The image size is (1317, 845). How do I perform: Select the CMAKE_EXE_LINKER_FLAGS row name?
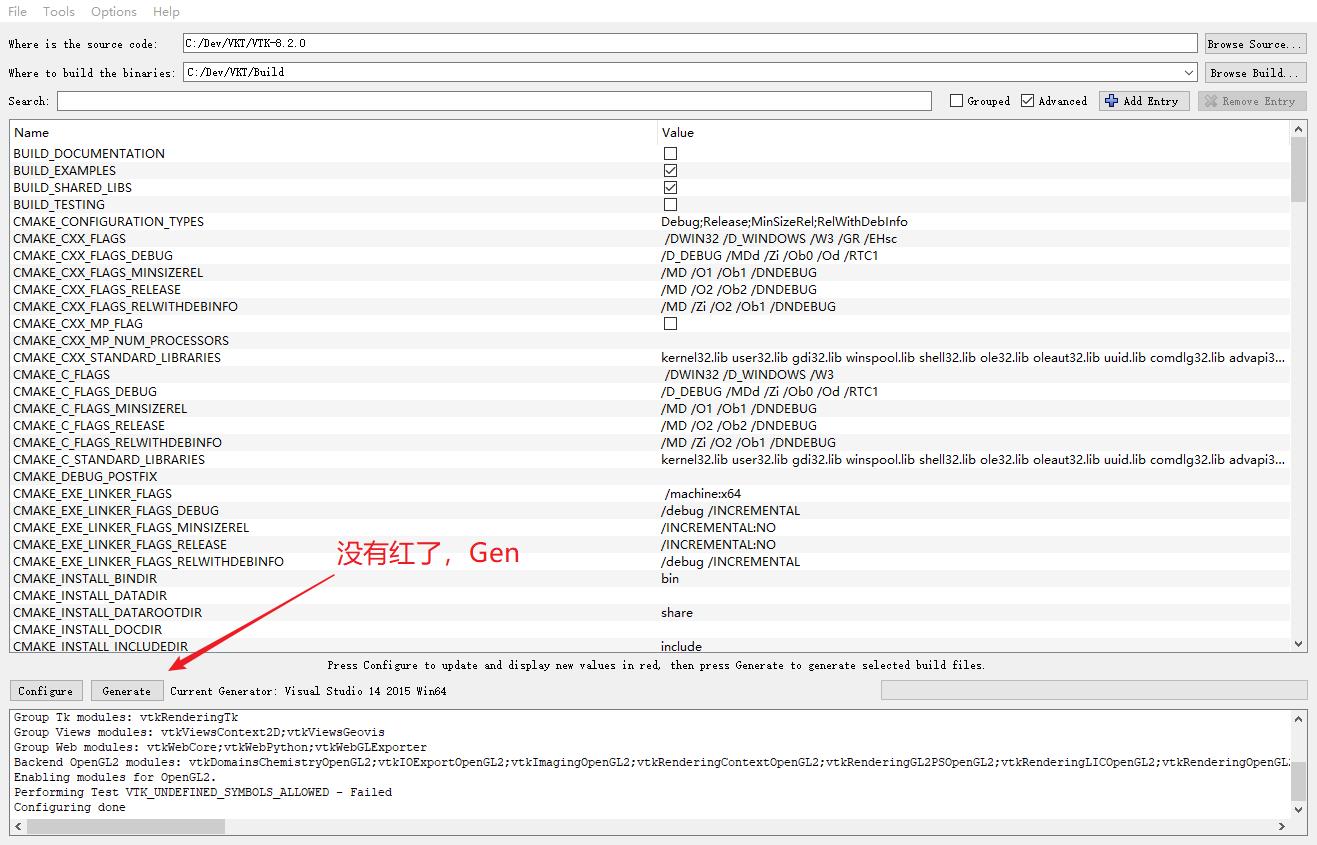click(92, 493)
